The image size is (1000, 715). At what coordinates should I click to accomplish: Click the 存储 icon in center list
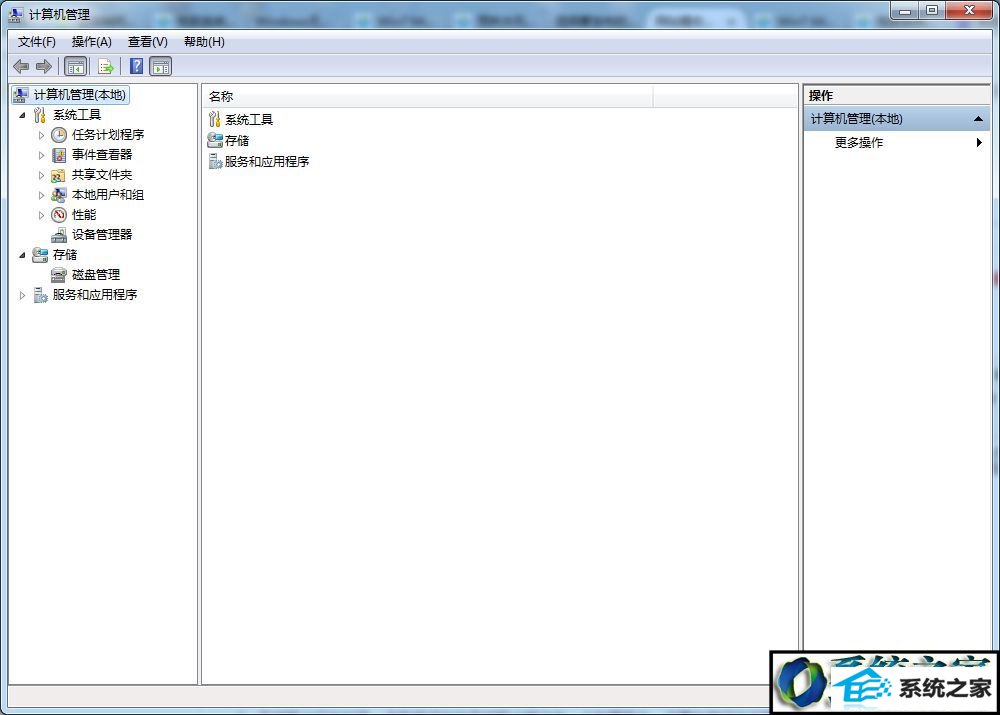point(215,140)
